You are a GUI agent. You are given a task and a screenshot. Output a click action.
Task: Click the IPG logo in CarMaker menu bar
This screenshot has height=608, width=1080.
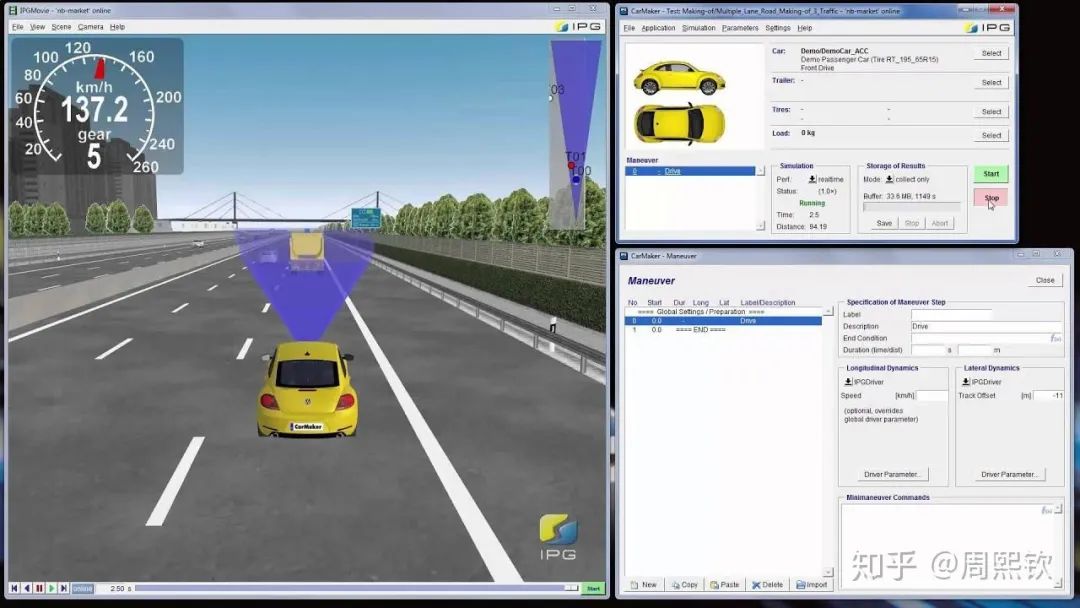[988, 28]
